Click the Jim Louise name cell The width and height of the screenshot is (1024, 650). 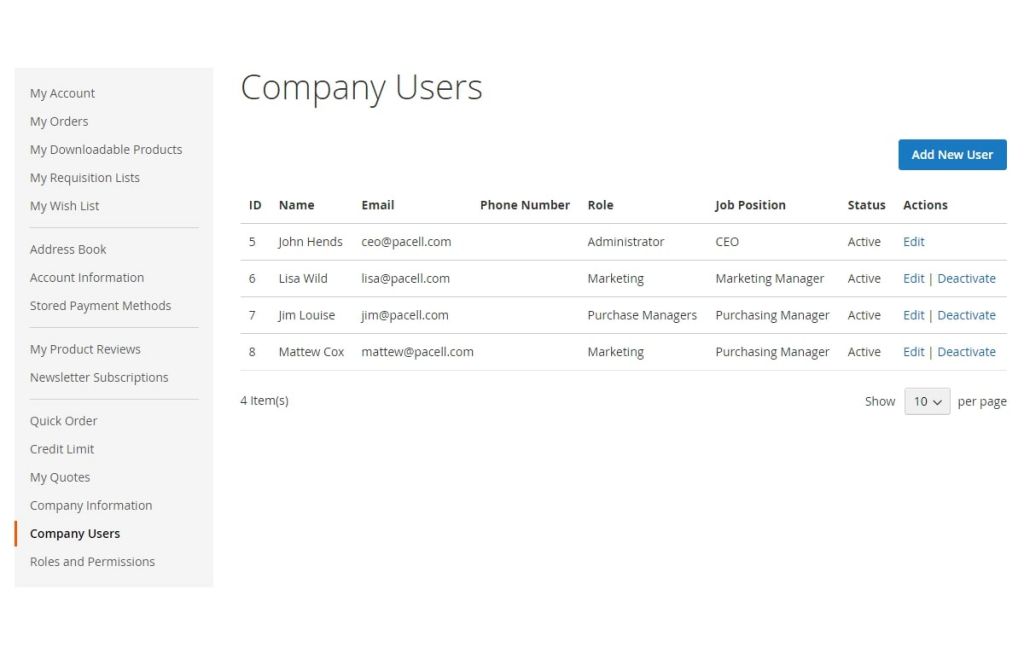(306, 315)
